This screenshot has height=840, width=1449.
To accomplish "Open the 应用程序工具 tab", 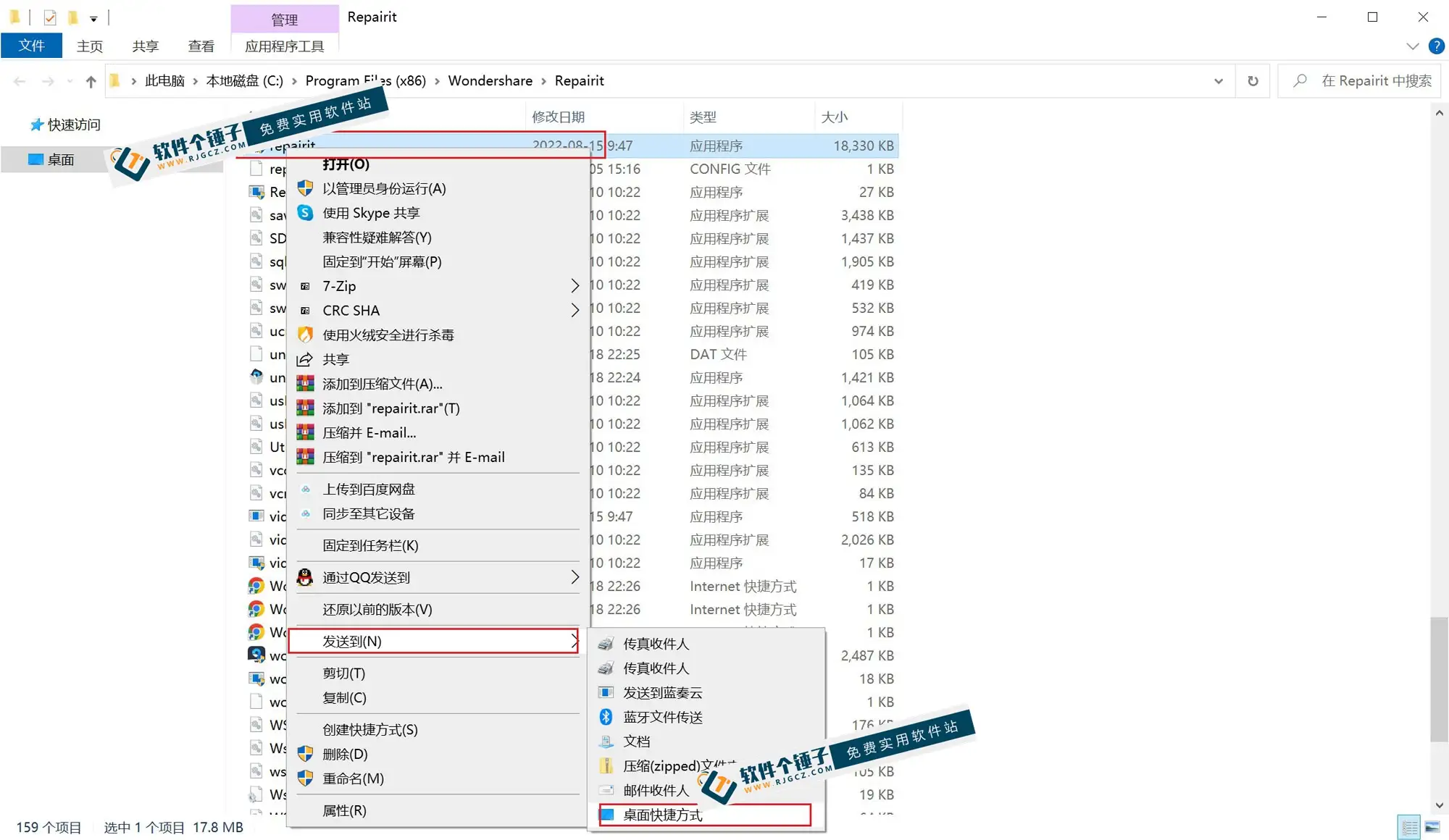I will click(x=284, y=46).
